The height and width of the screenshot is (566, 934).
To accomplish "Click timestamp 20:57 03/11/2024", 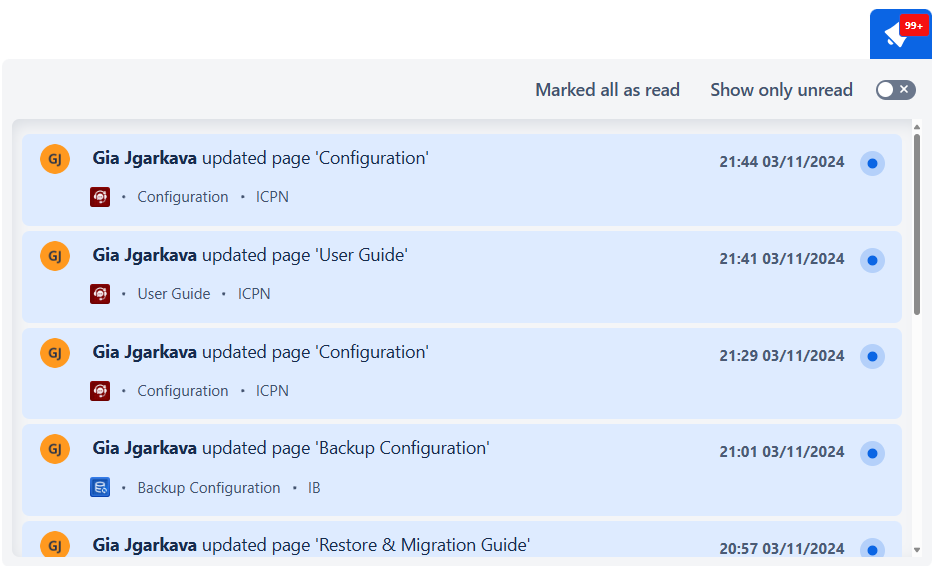I will [x=782, y=549].
